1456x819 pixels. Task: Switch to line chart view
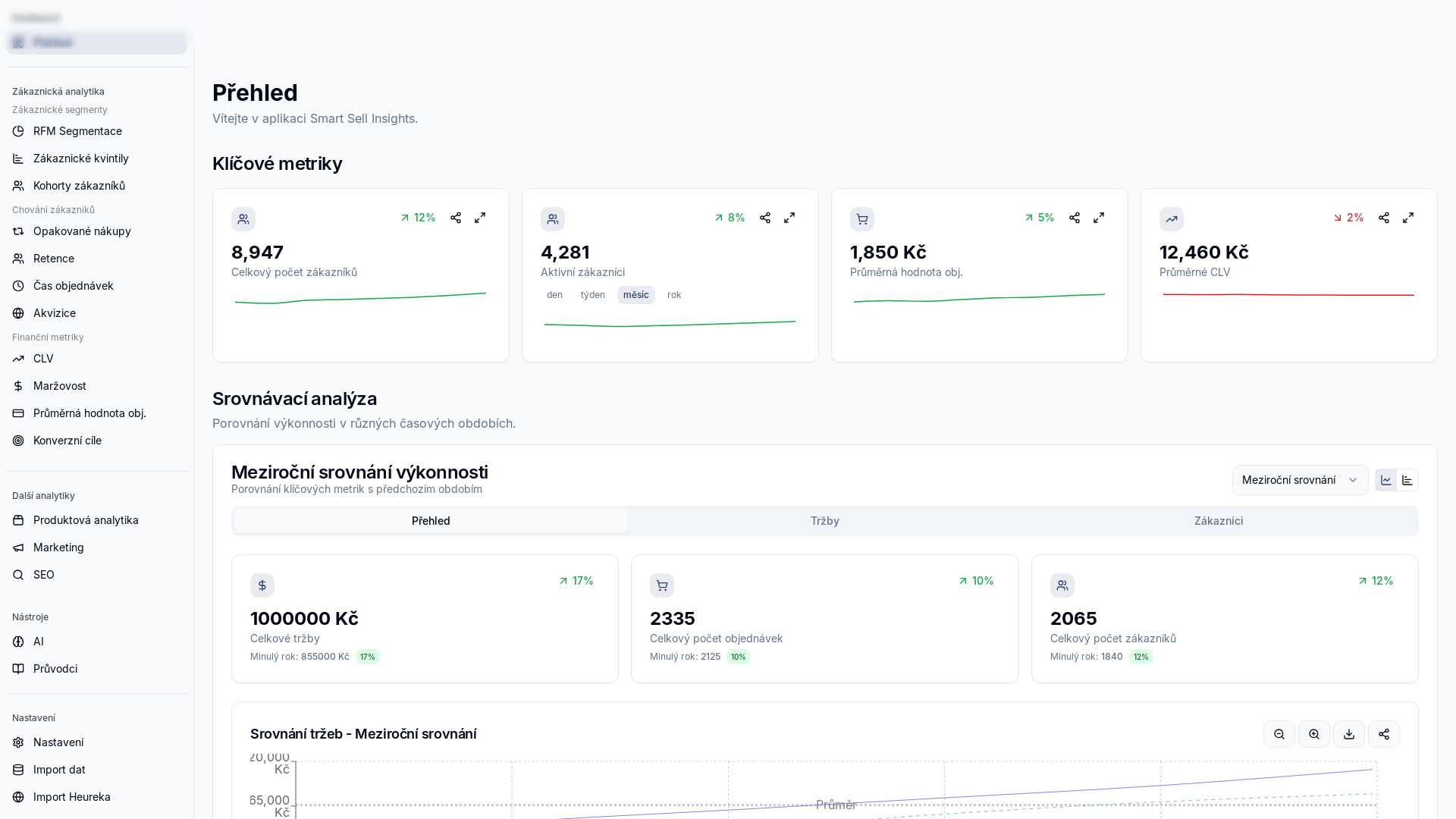click(1386, 480)
